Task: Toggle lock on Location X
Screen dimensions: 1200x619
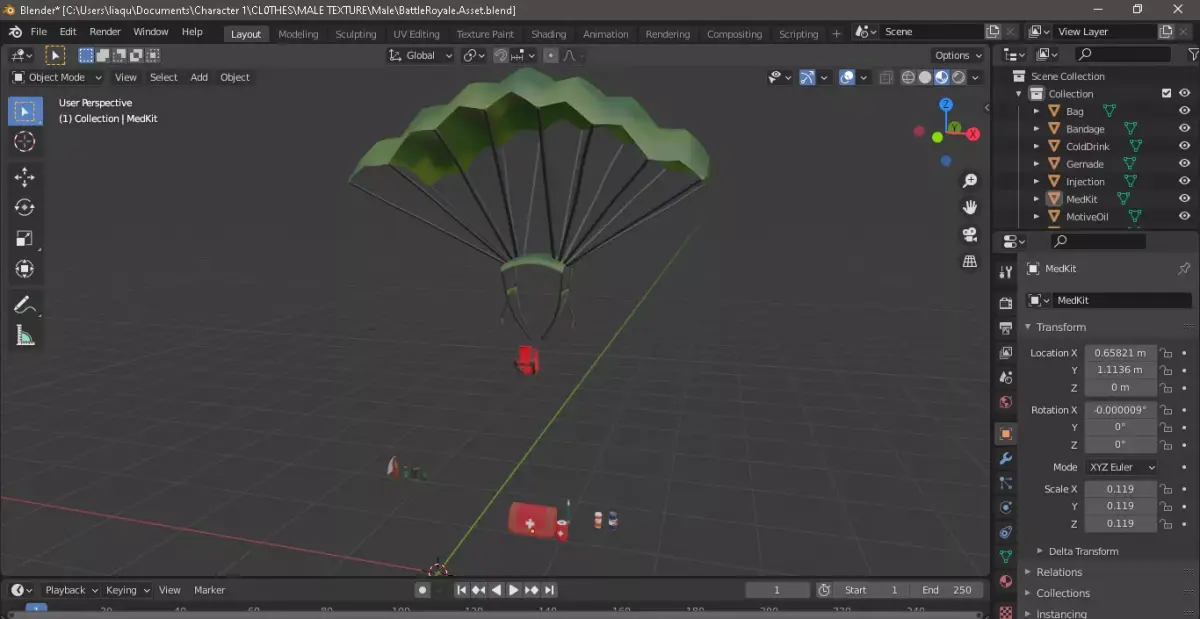Action: (1166, 353)
